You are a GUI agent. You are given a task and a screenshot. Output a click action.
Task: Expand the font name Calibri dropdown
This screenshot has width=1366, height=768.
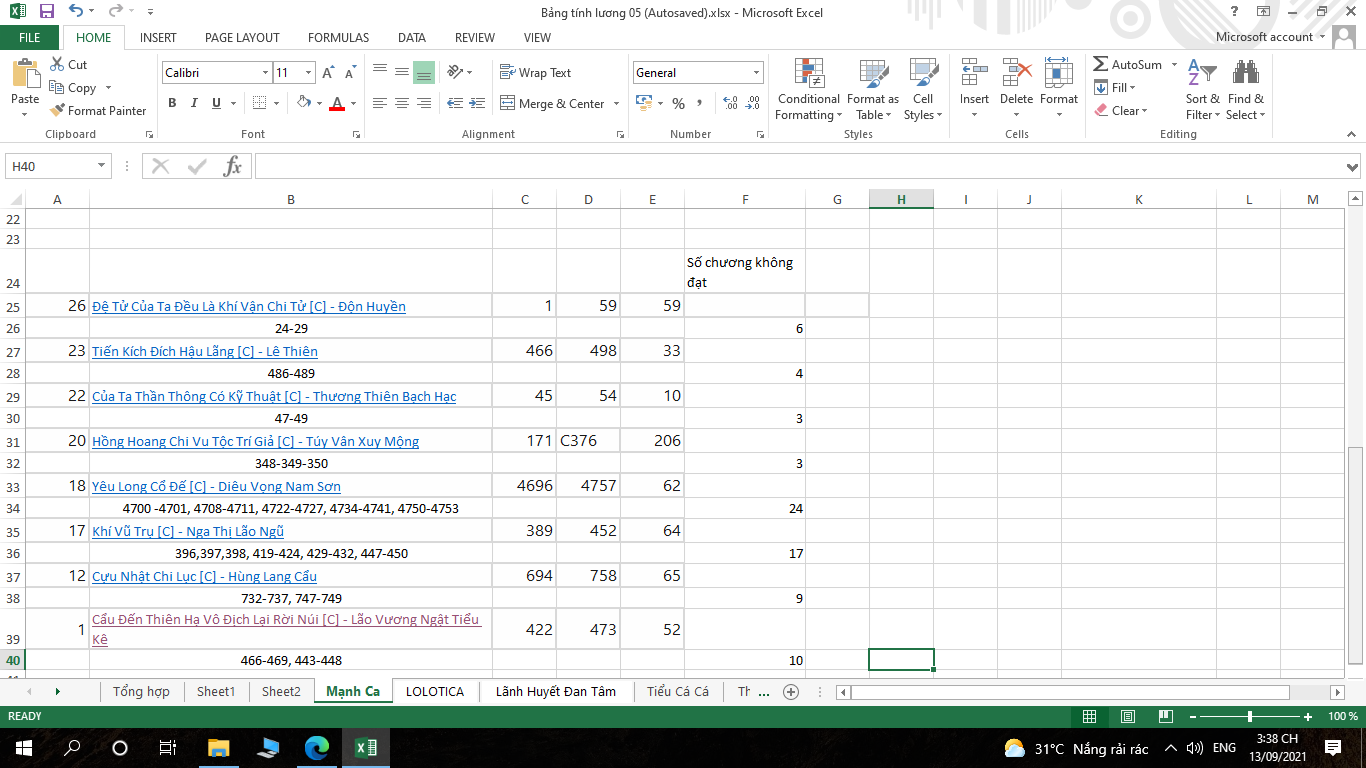tap(265, 73)
